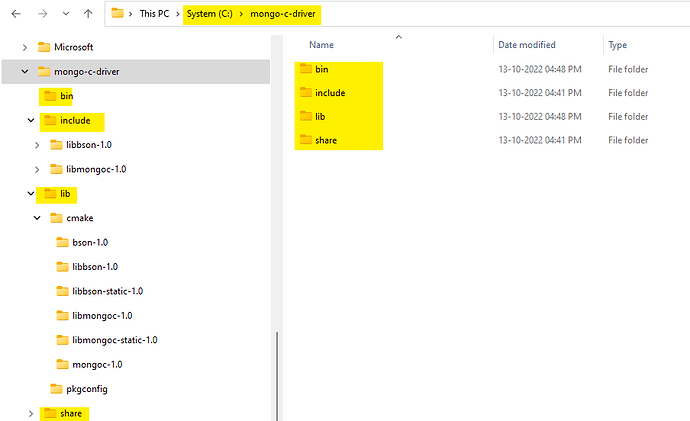Select the share folder icon in file list
Screen dimensions: 690x421
(305, 141)
